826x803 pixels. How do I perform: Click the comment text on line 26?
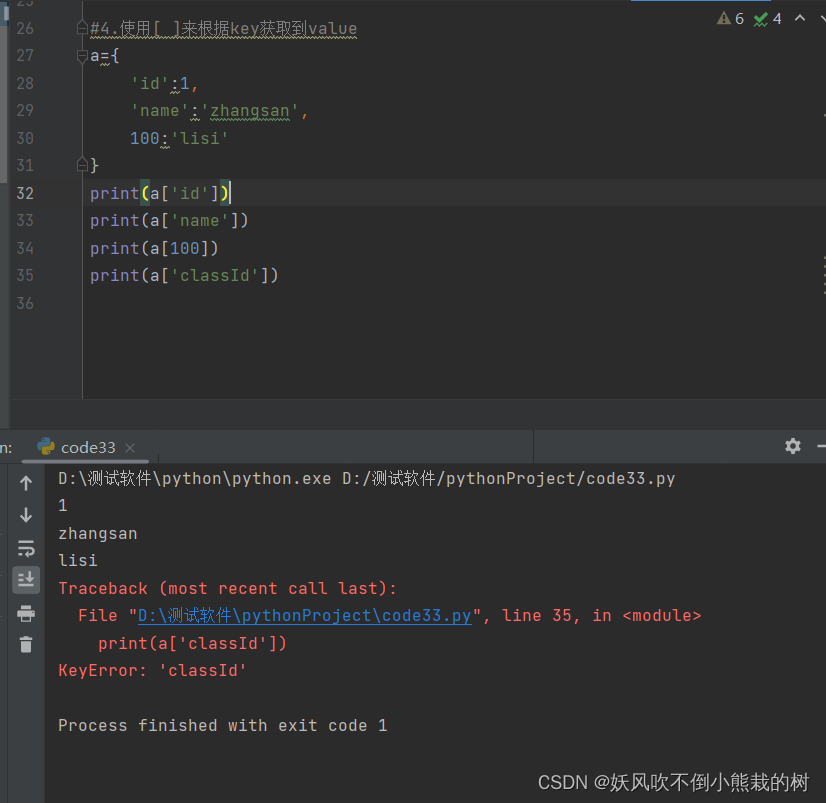tap(223, 28)
